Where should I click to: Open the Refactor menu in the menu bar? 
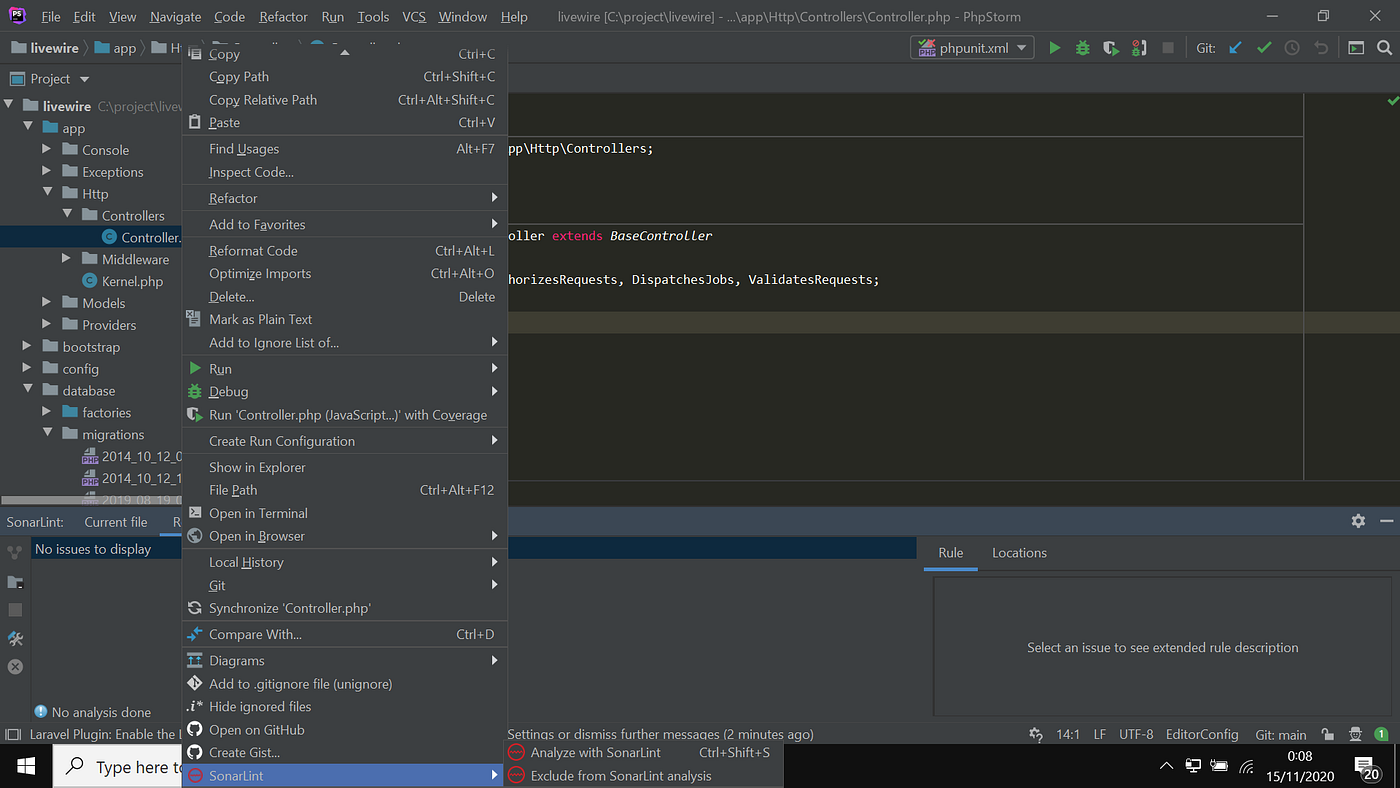(283, 16)
